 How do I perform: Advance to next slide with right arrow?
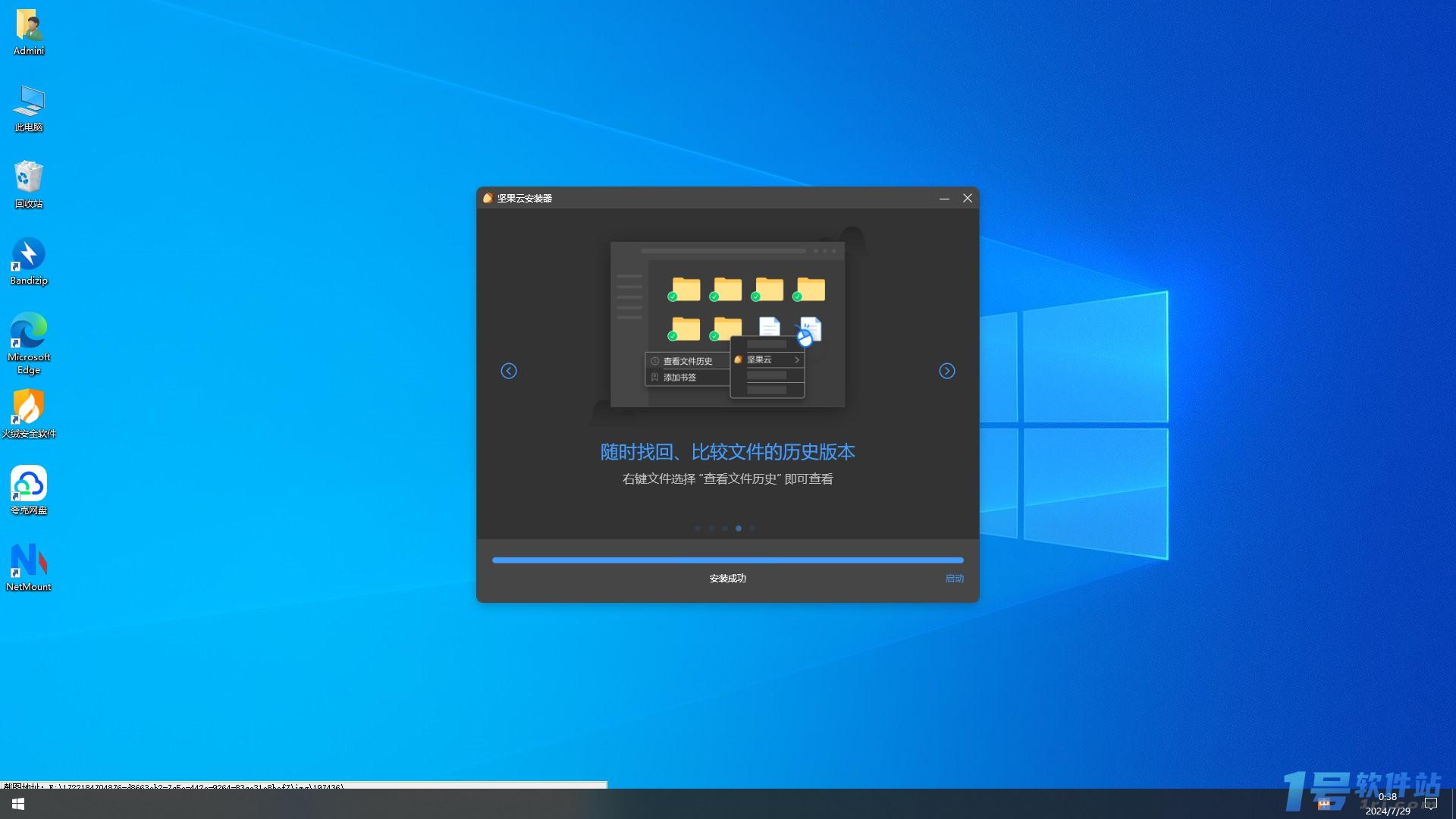(947, 371)
